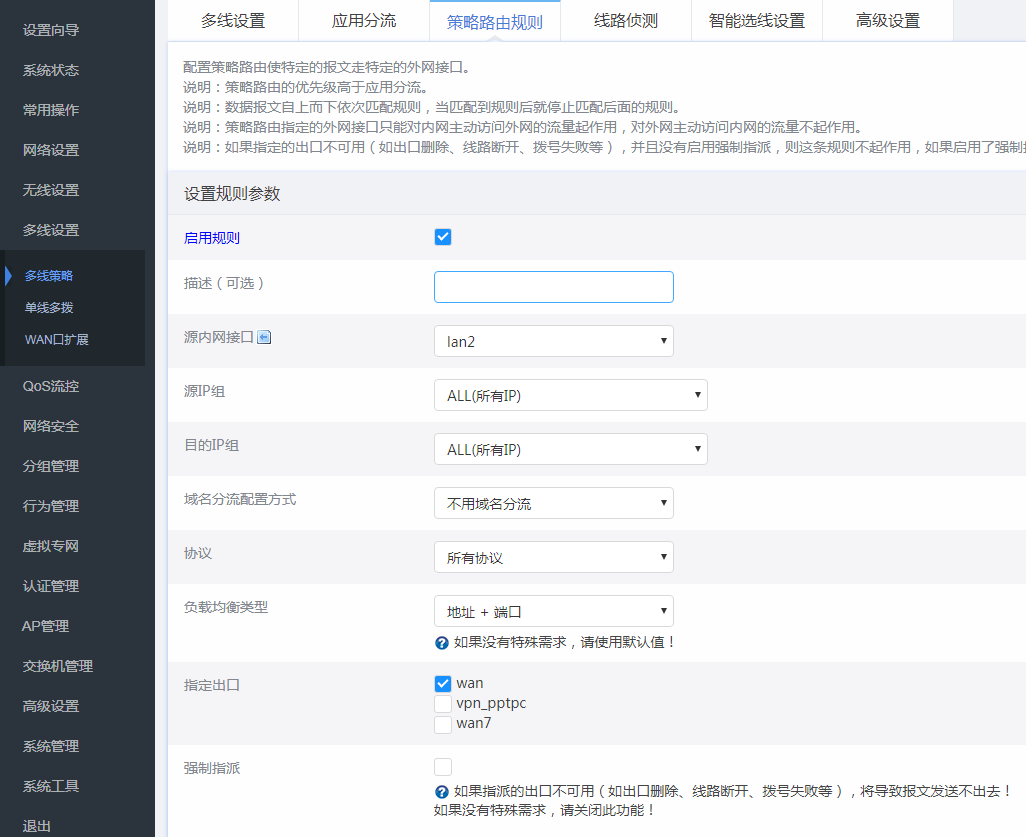Open the 域名分流配置方式 dropdown
The height and width of the screenshot is (837, 1026).
click(x=553, y=503)
